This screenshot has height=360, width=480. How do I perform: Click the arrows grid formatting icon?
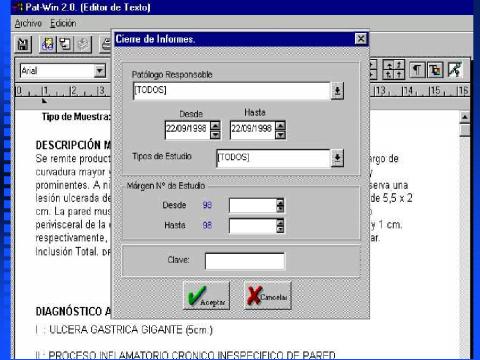[394, 70]
